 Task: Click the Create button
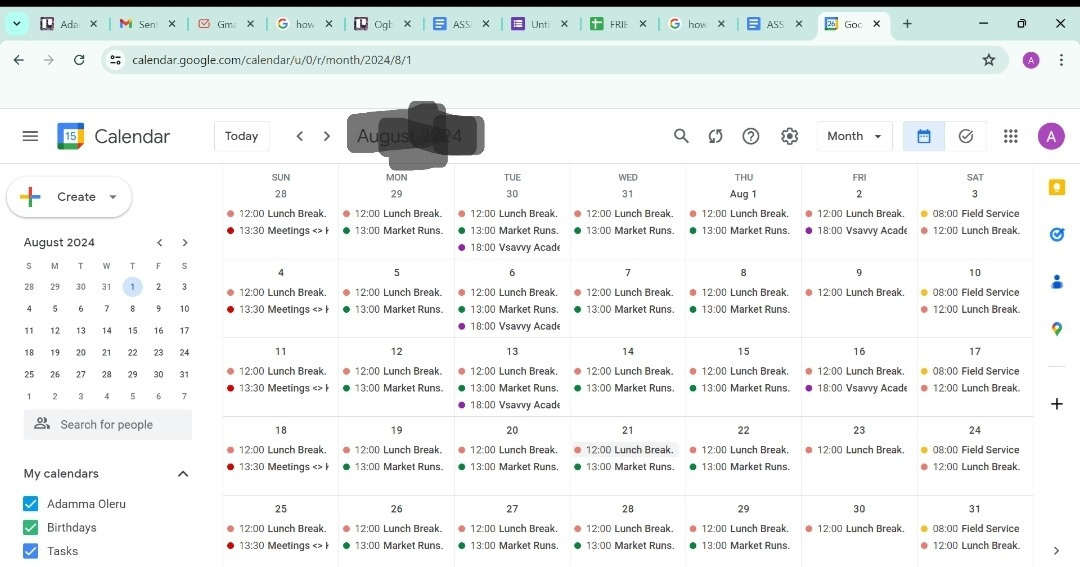pos(69,197)
